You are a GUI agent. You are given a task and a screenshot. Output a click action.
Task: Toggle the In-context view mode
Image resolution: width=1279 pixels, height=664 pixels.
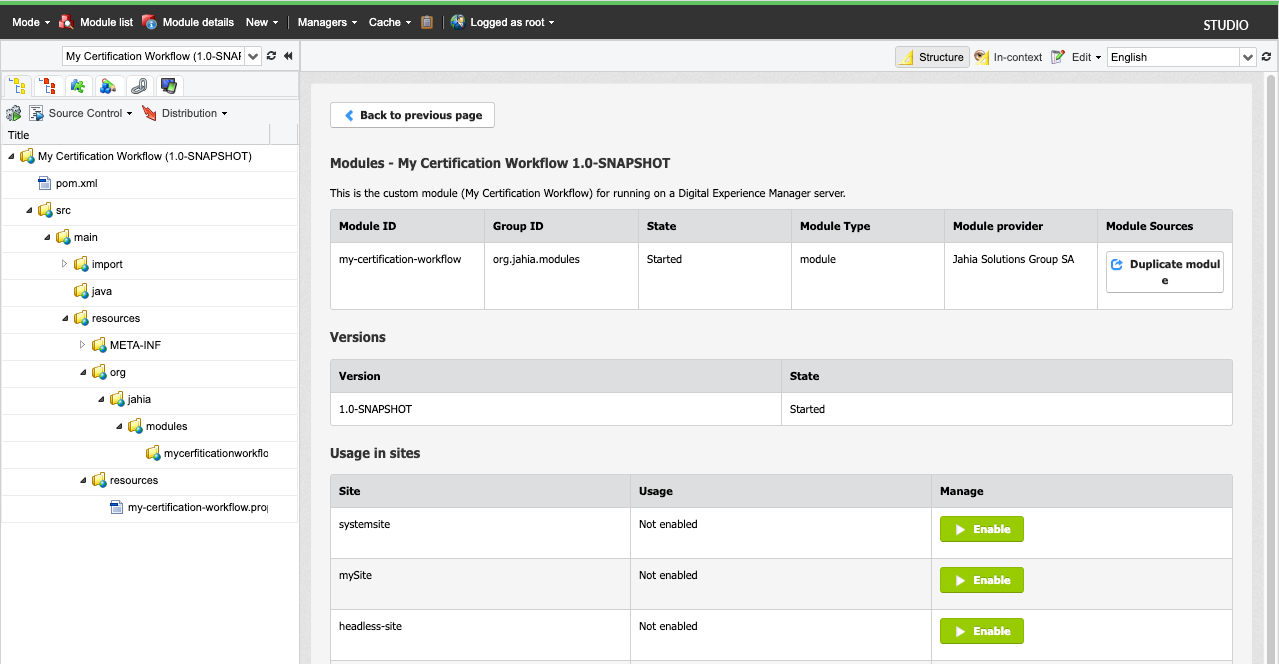[x=1008, y=57]
